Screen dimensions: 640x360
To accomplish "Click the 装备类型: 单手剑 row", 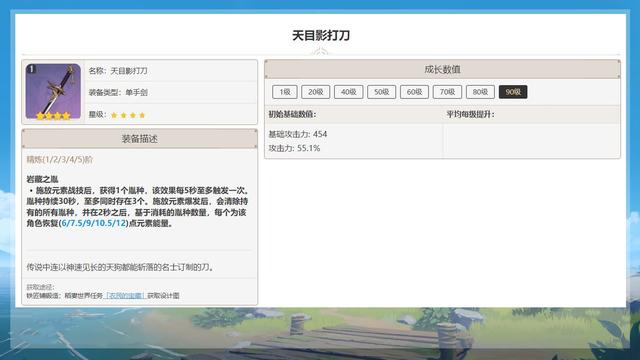I will point(171,92).
